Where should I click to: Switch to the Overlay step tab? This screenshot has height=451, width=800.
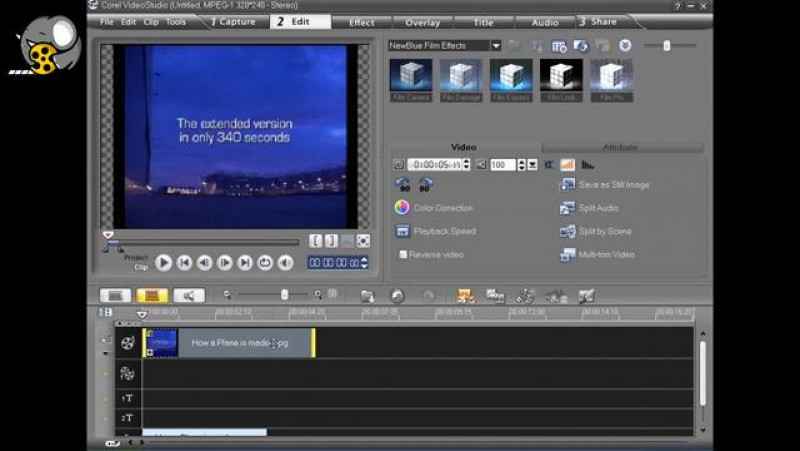422,22
